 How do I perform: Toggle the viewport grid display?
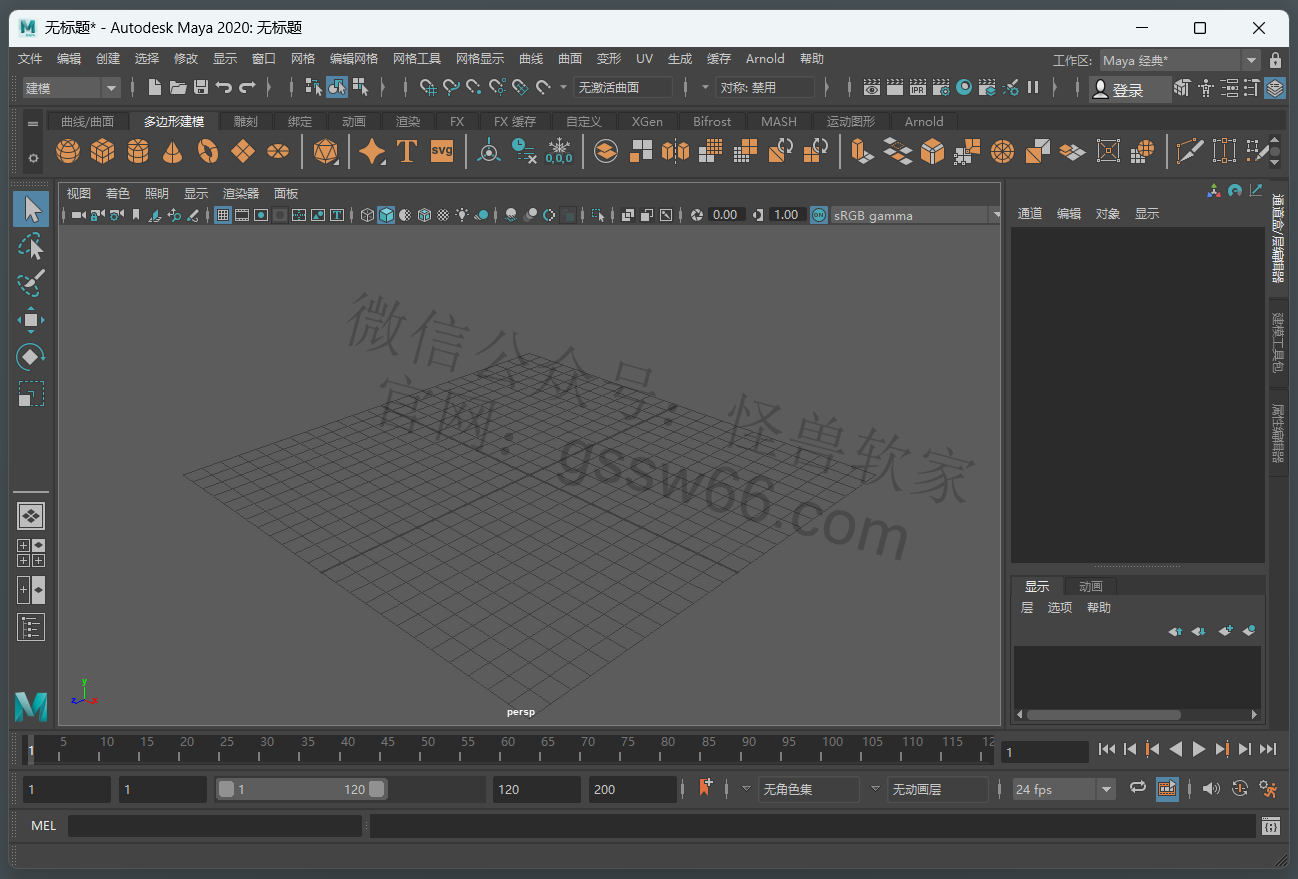point(223,215)
